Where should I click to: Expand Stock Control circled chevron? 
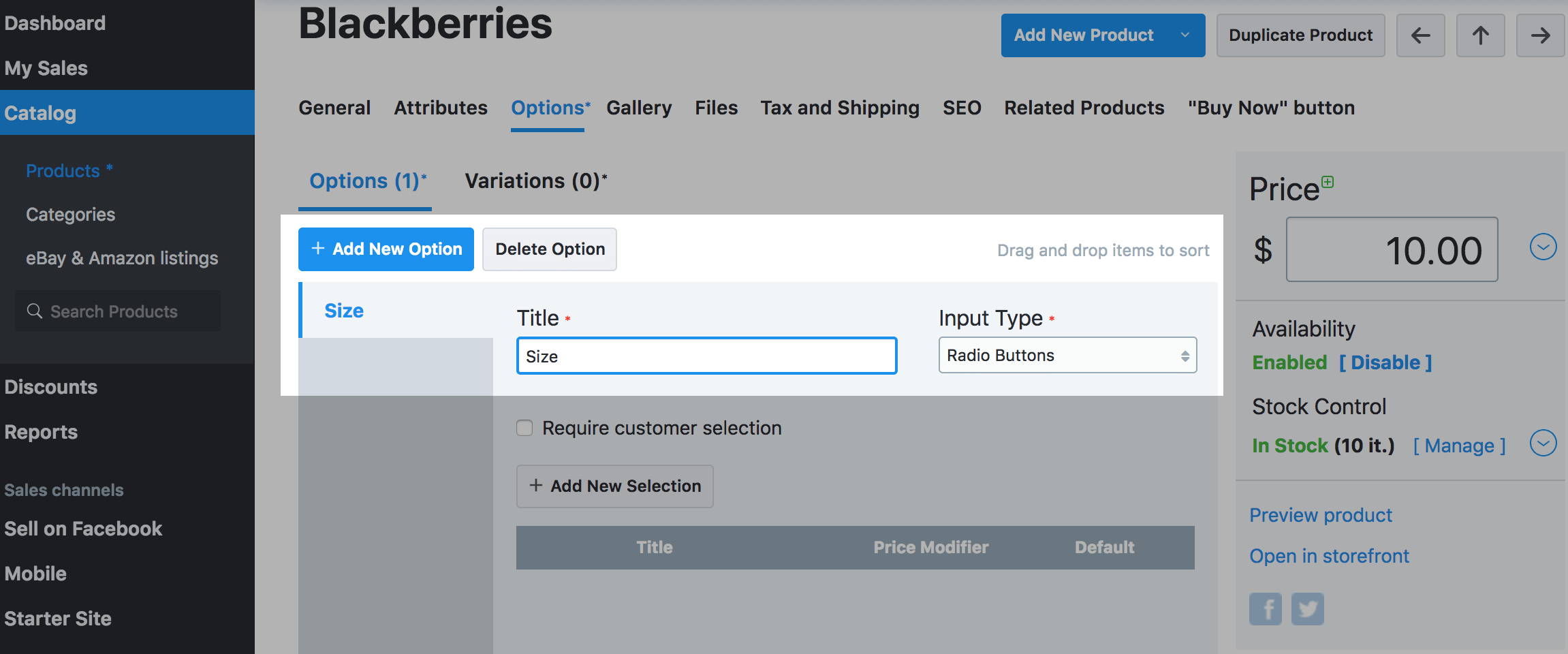[x=1543, y=443]
